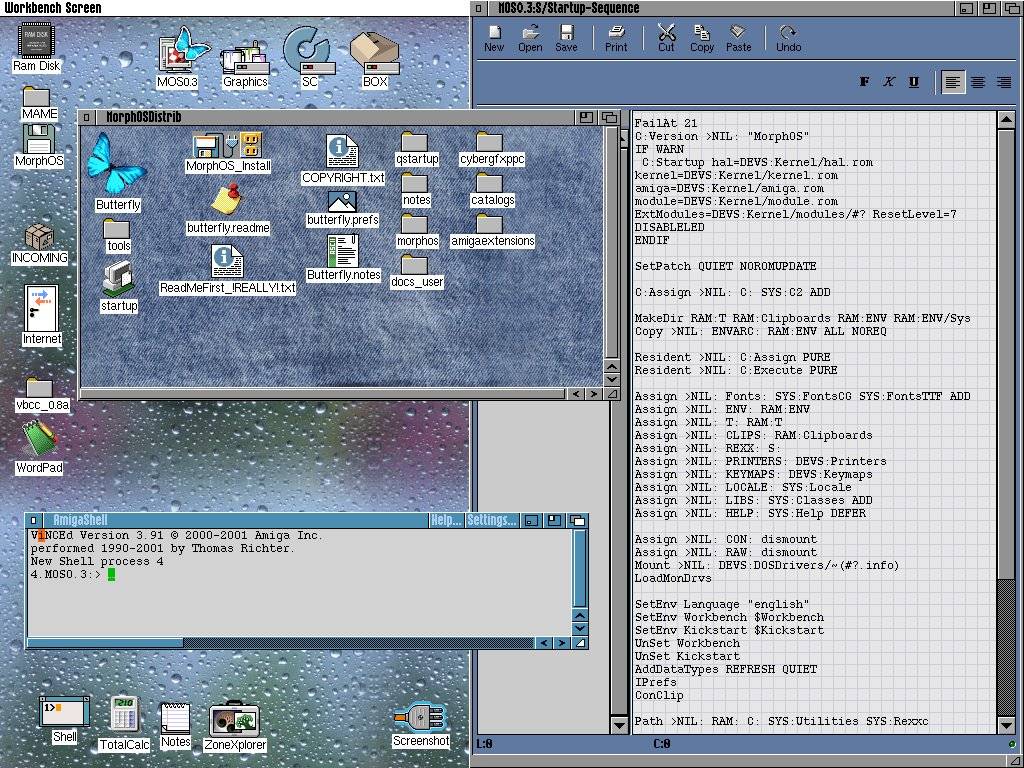The width and height of the screenshot is (1024, 768).
Task: Select center text alignment
Action: (x=978, y=82)
